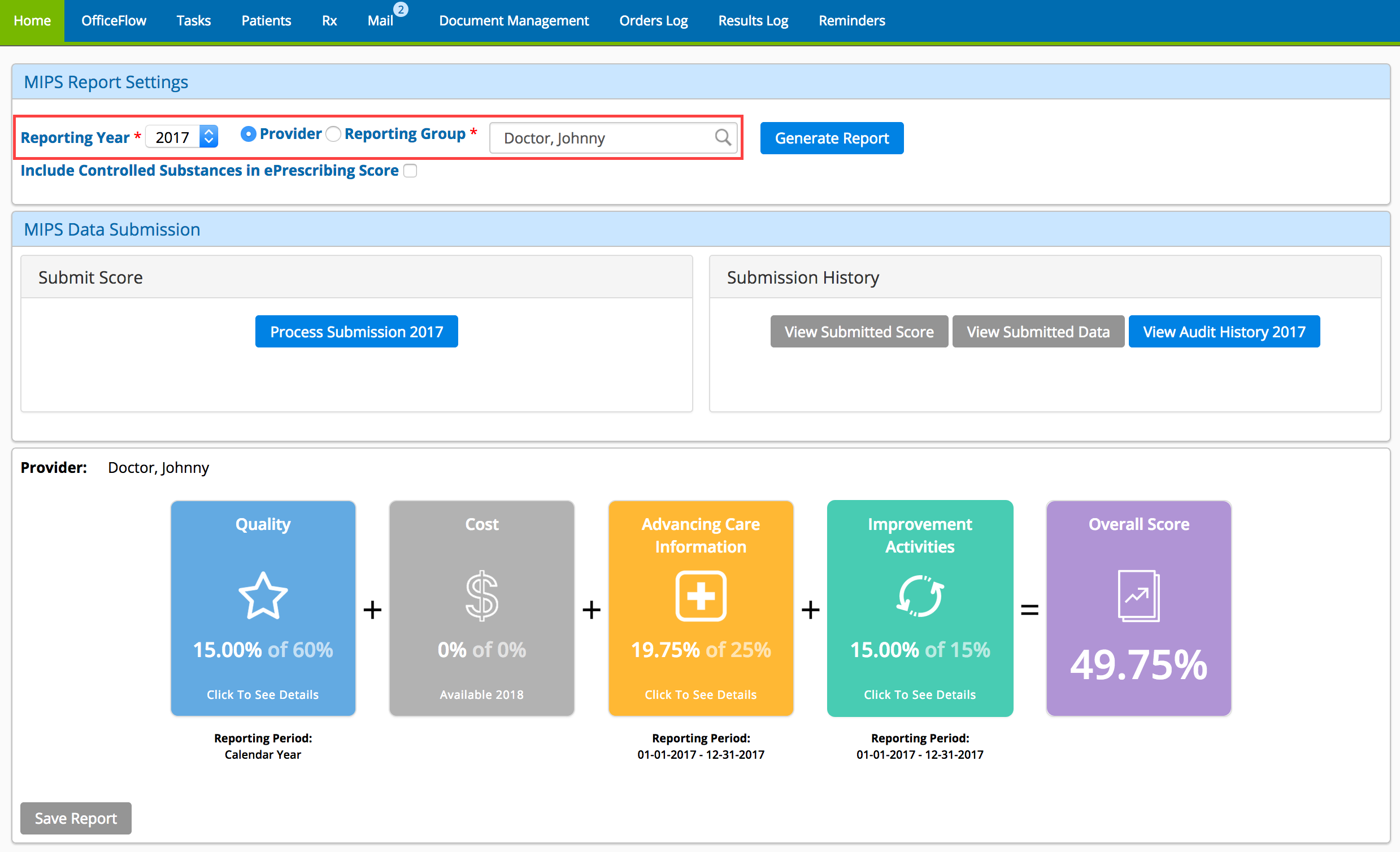
Task: Click the Advancing Care Information plus icon
Action: pos(701,595)
